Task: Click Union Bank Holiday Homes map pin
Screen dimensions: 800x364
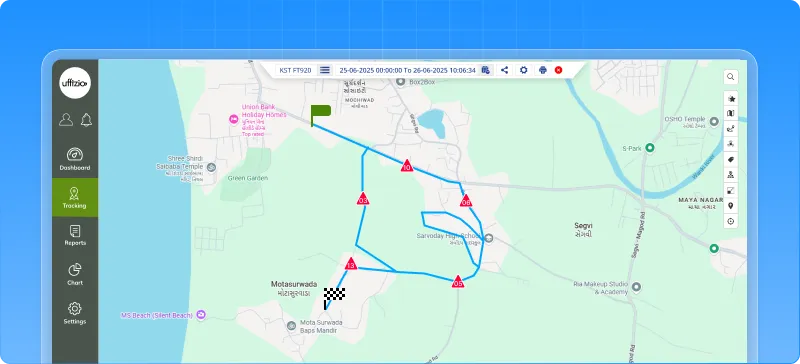Action: tap(234, 118)
